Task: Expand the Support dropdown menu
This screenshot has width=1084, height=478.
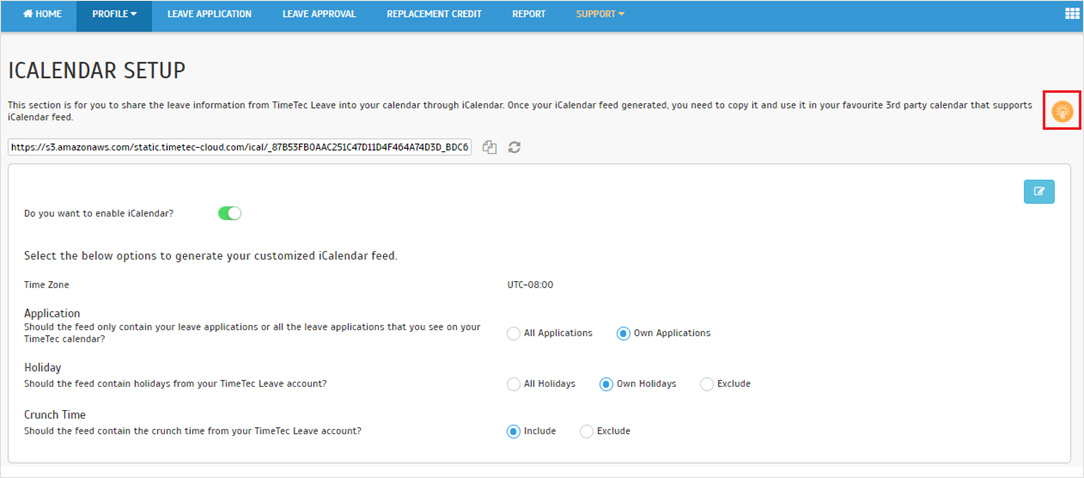Action: coord(600,14)
